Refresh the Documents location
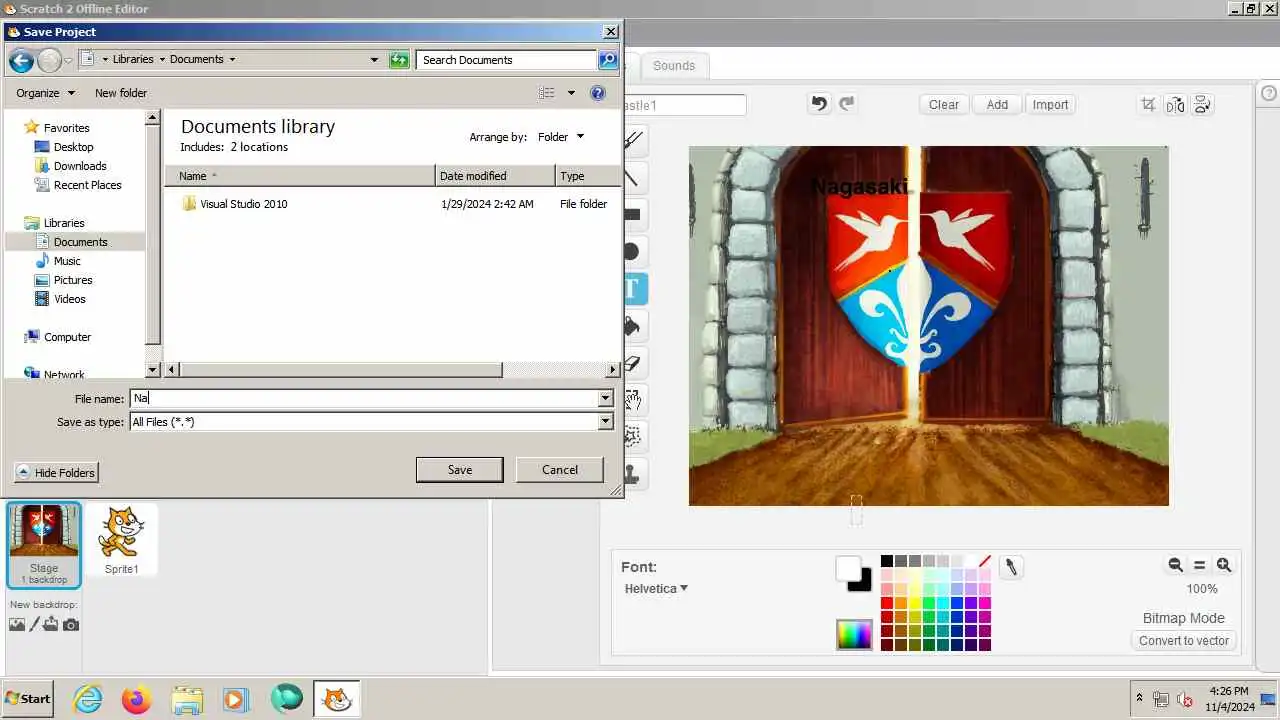1280x720 pixels. coord(399,60)
